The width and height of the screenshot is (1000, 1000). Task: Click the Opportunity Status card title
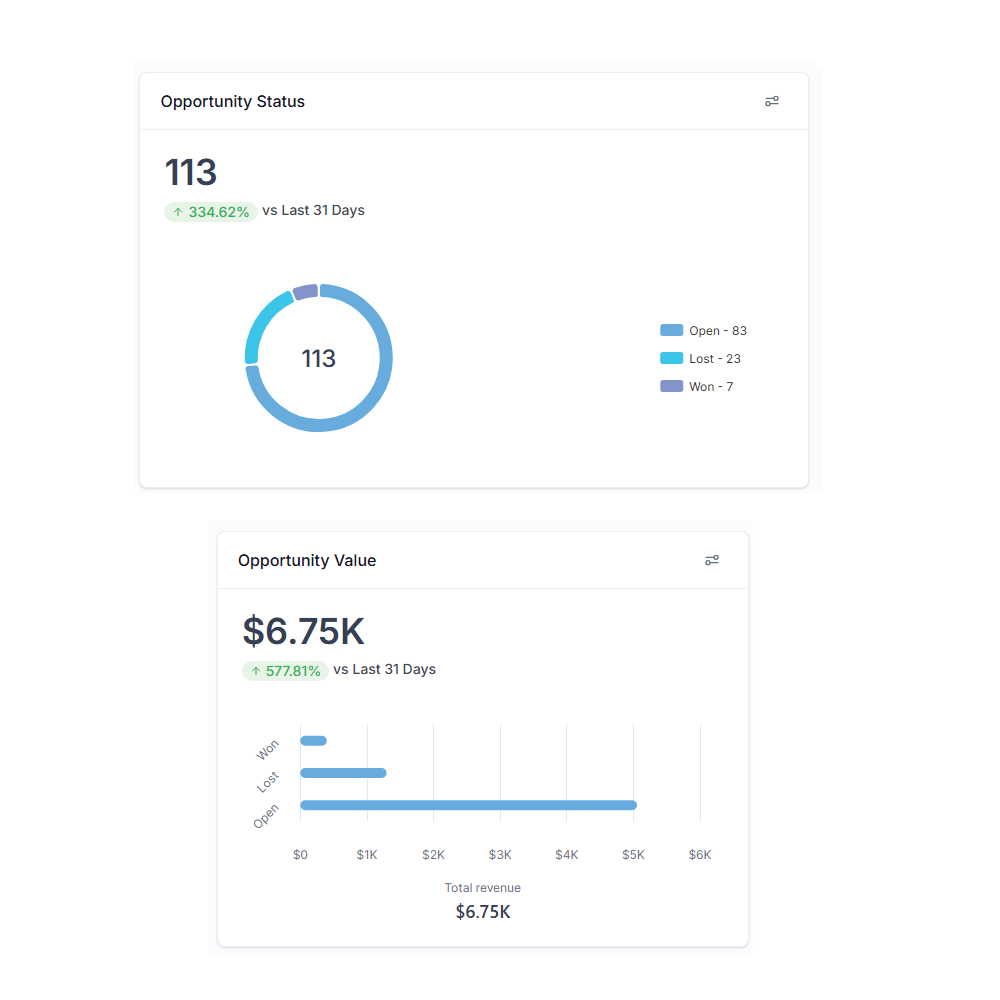(x=233, y=101)
